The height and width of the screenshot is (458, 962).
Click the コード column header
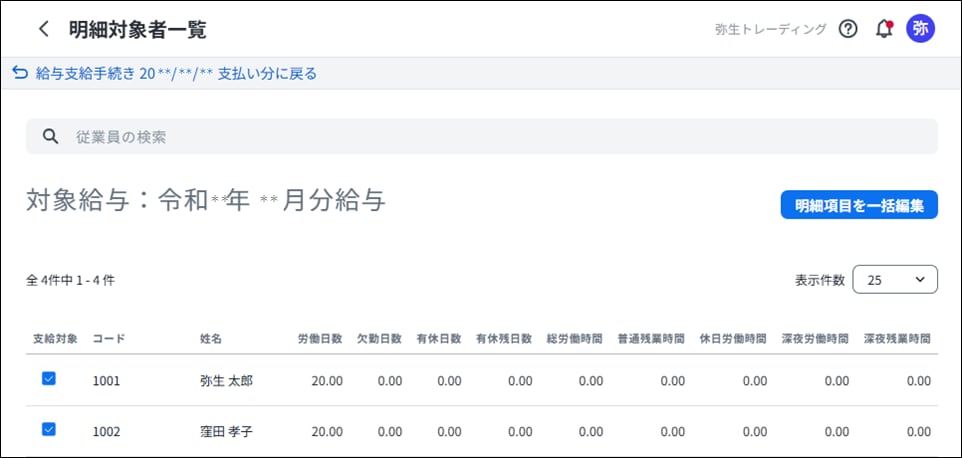point(108,339)
